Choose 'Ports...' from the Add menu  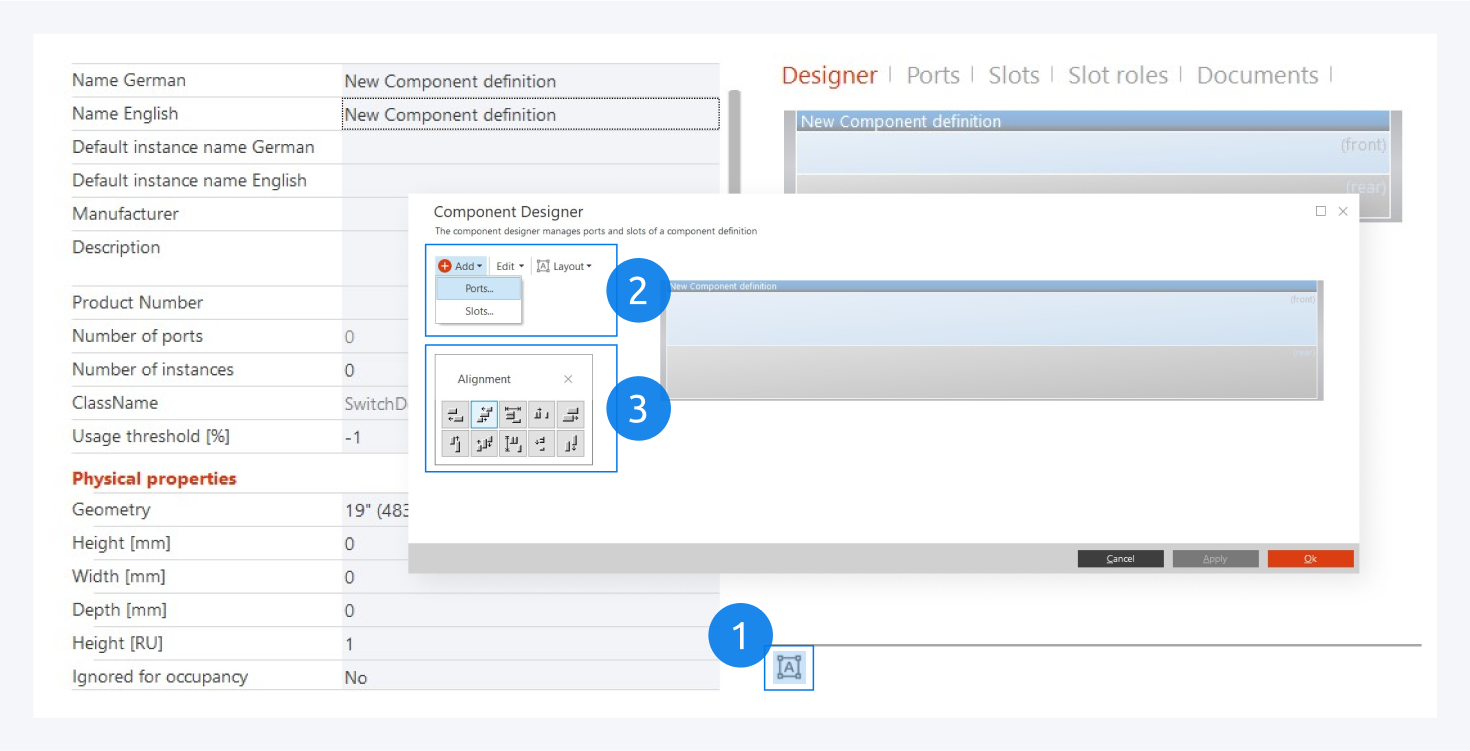(x=479, y=288)
